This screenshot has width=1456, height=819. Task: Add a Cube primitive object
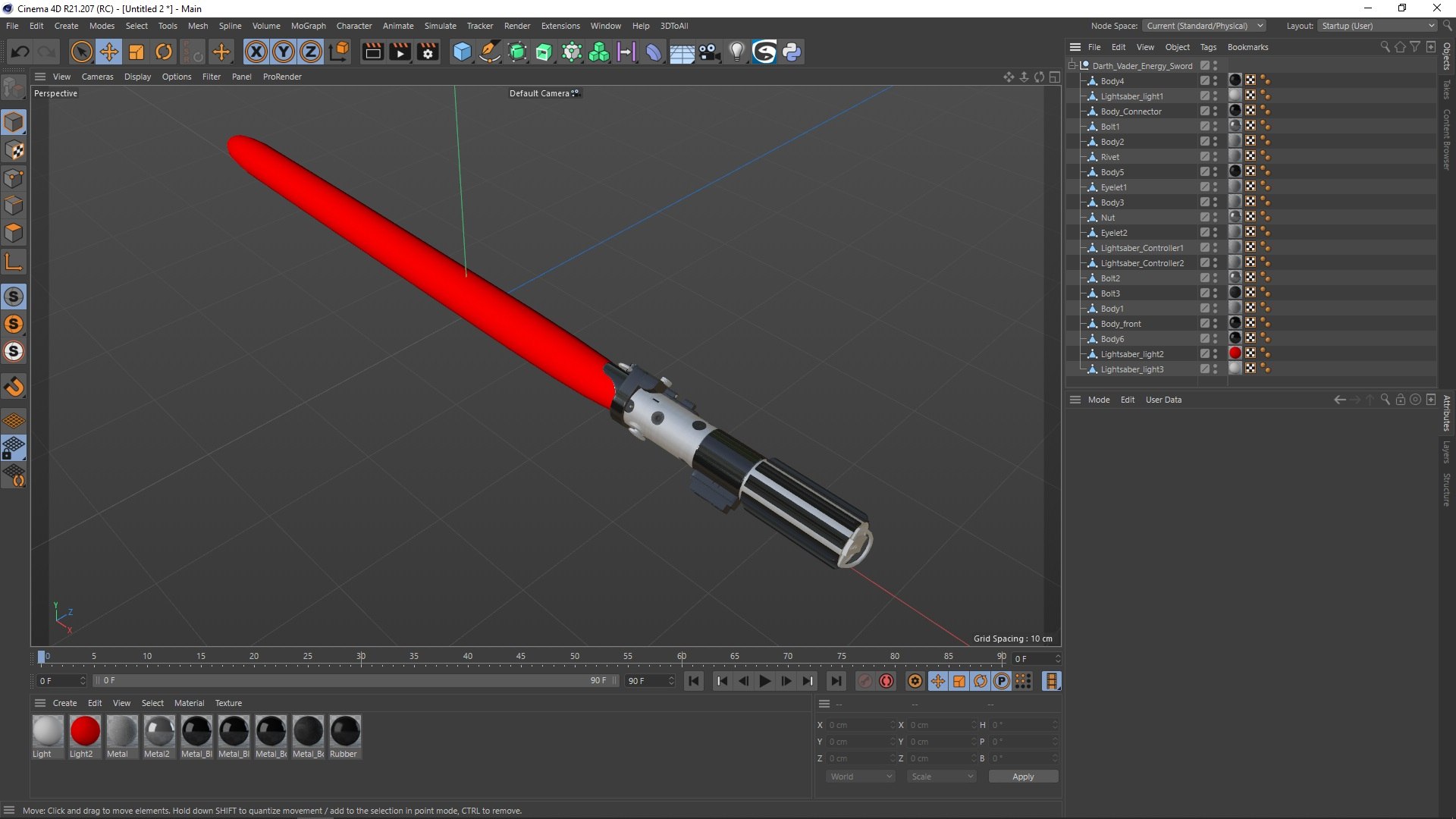click(462, 52)
